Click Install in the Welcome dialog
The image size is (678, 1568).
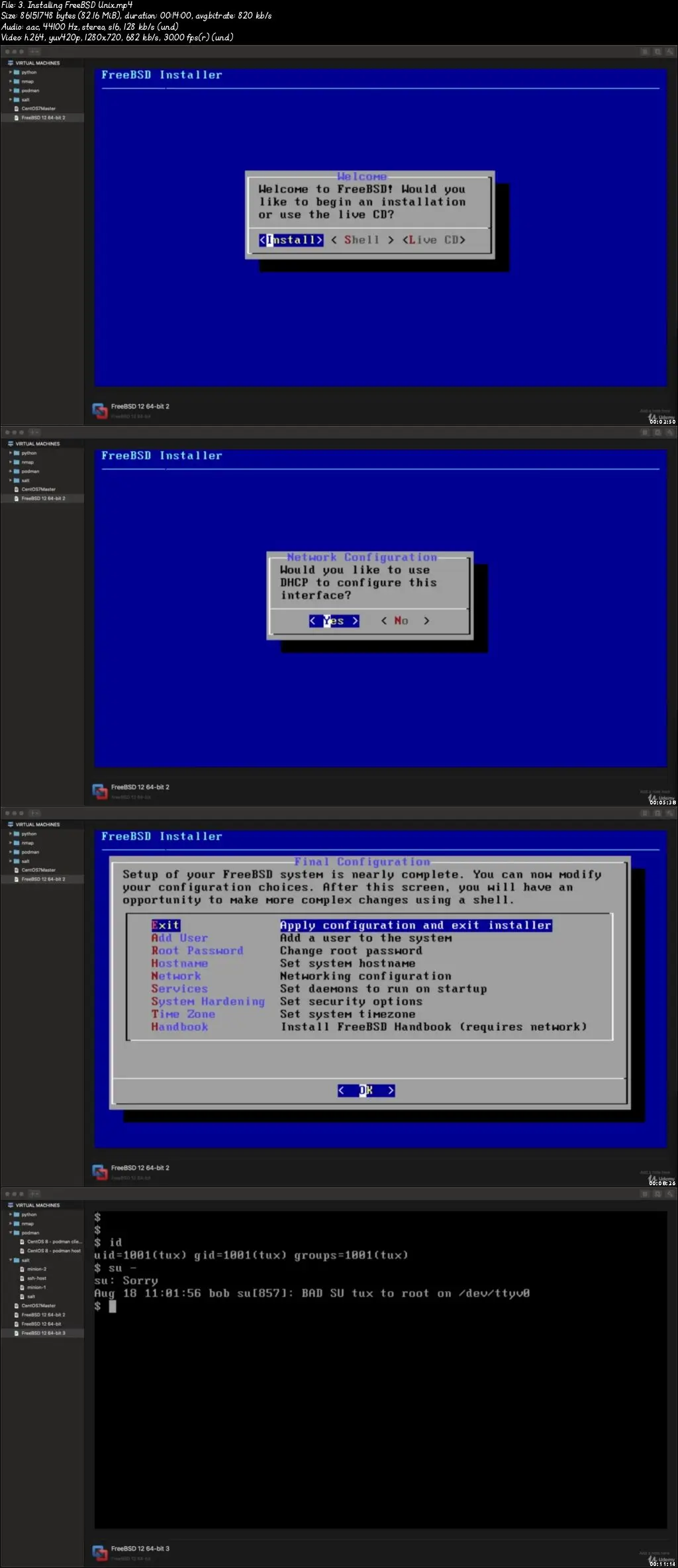point(291,240)
